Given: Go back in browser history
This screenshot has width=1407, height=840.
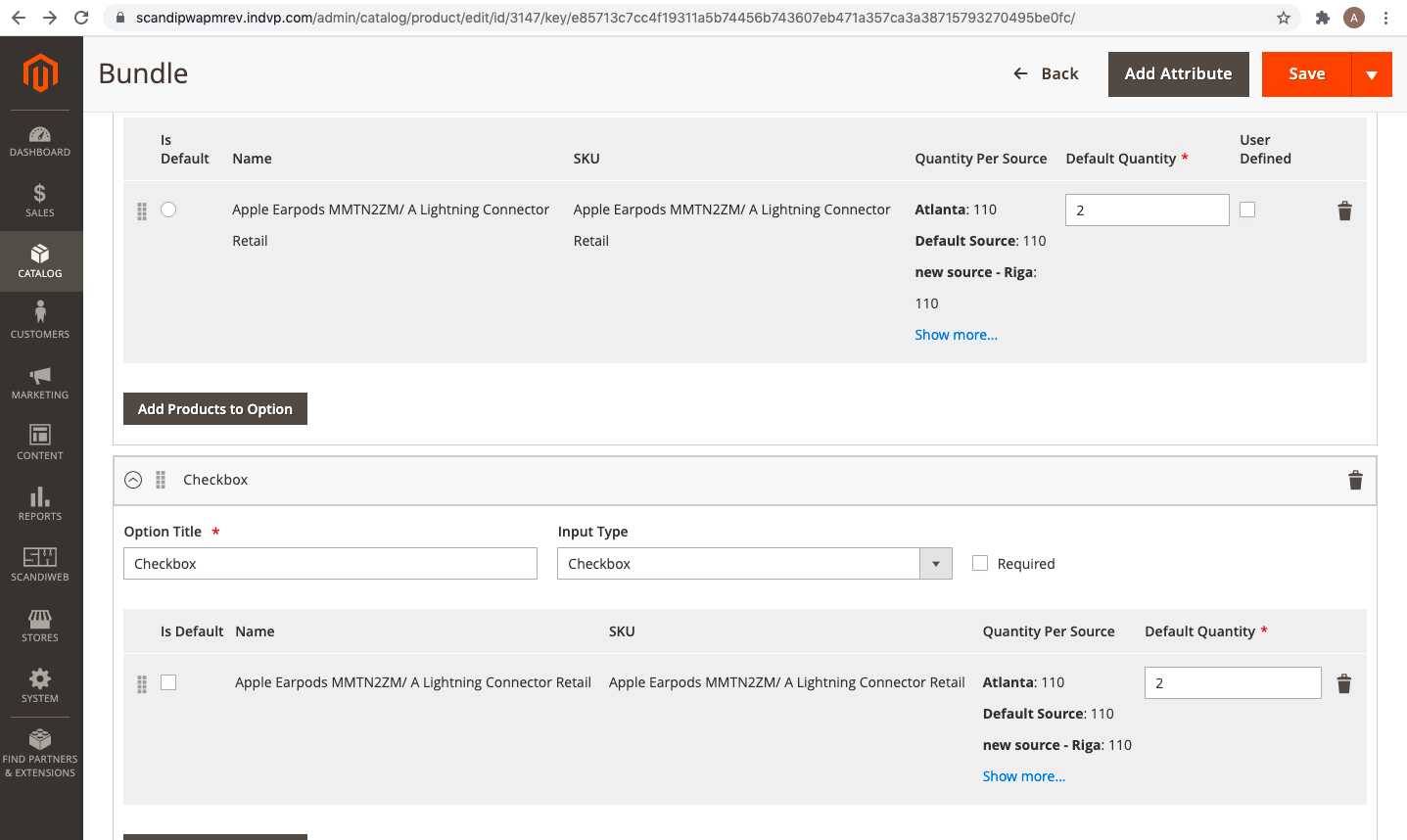Looking at the screenshot, I should (19, 18).
